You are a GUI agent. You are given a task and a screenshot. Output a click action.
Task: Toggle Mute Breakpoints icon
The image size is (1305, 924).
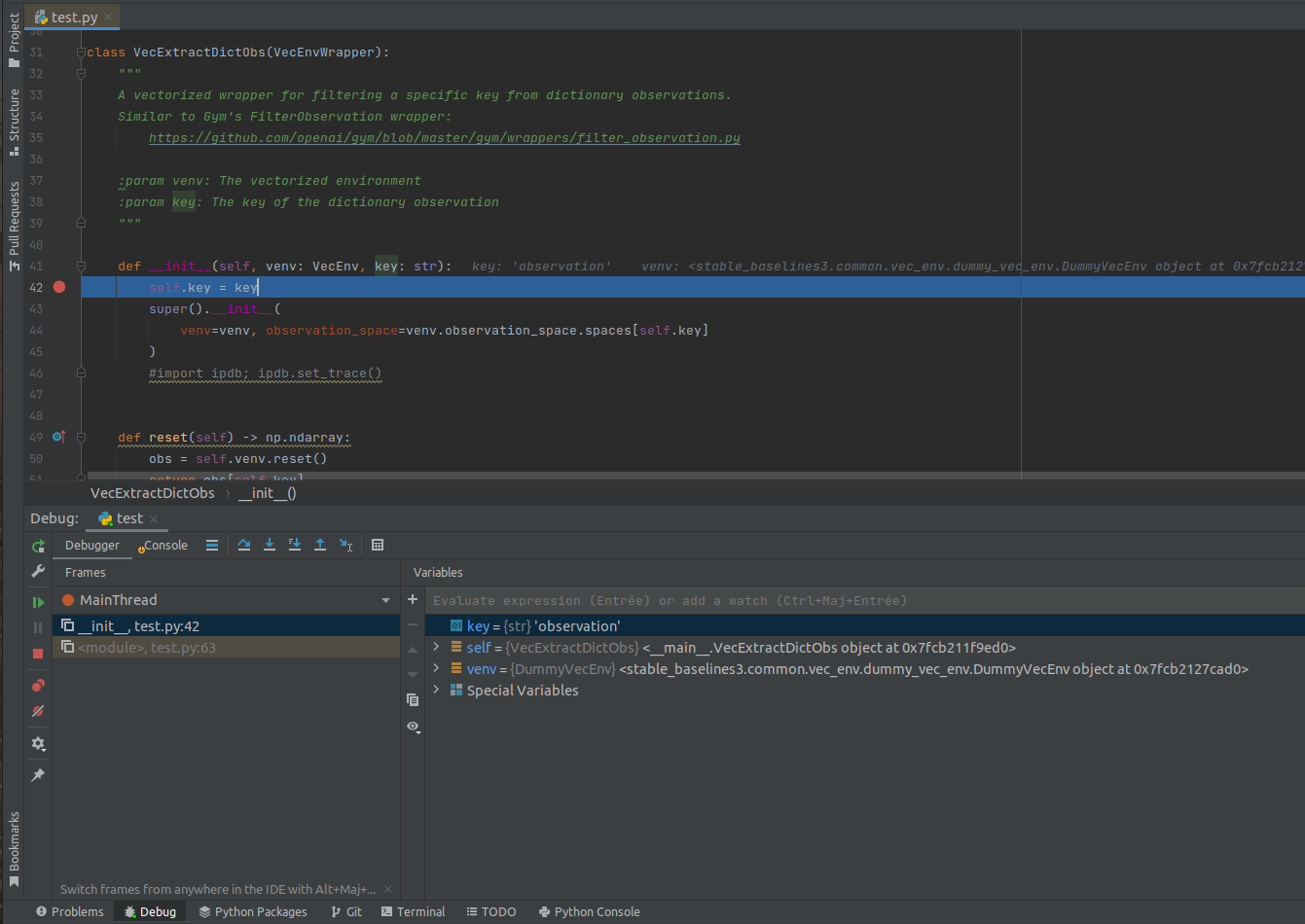click(x=38, y=711)
